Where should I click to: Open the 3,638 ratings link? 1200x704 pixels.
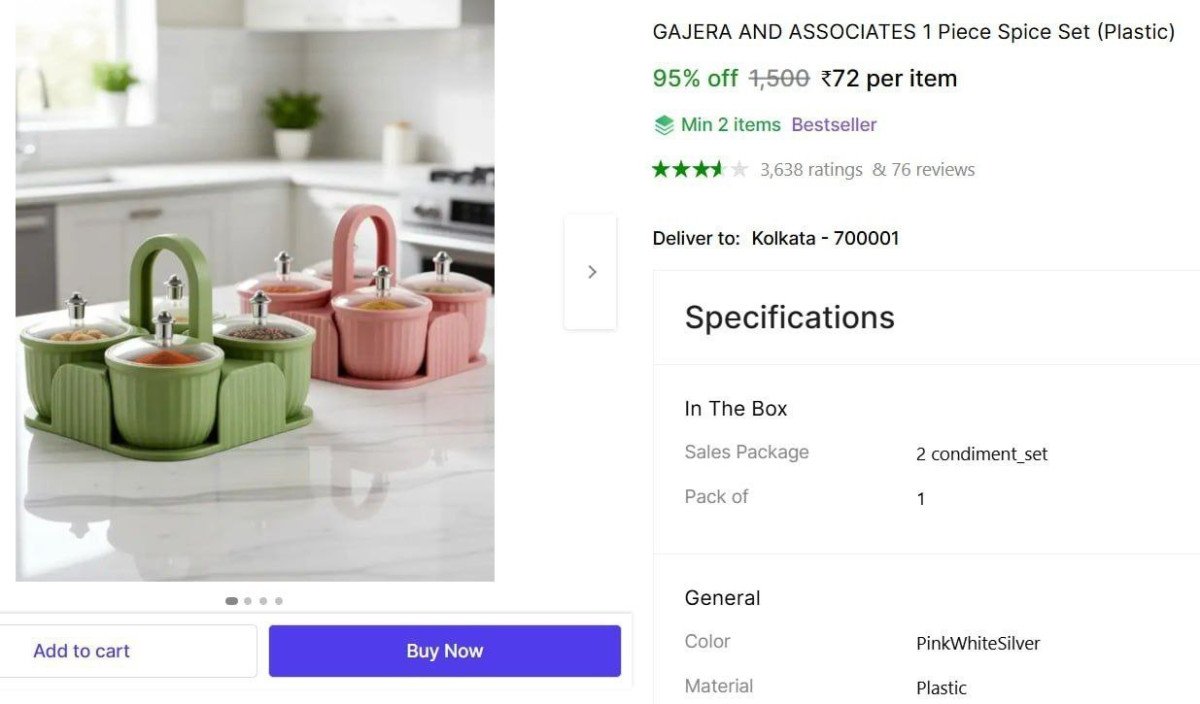click(x=811, y=170)
